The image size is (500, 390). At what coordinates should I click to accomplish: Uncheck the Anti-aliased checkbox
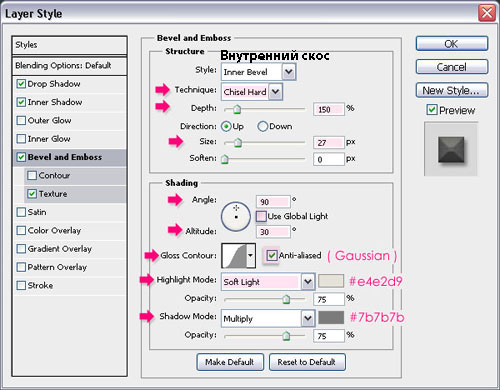click(x=272, y=256)
